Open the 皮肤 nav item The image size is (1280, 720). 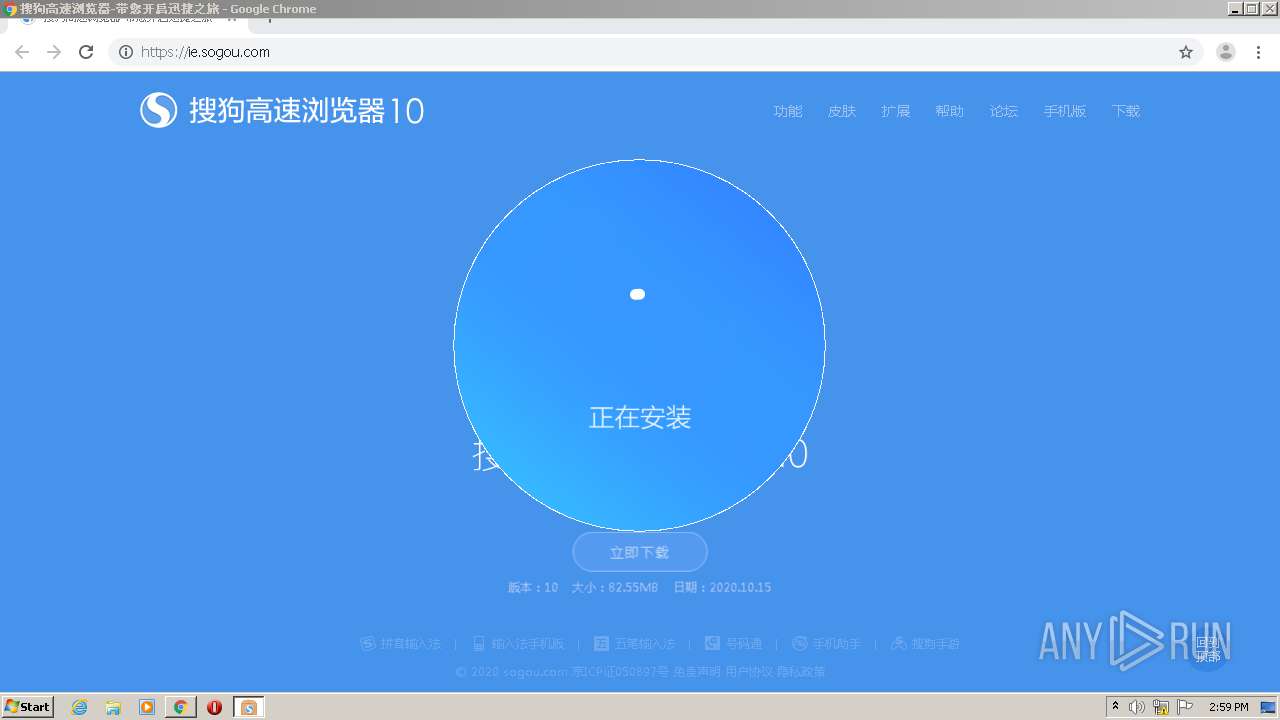pos(842,111)
